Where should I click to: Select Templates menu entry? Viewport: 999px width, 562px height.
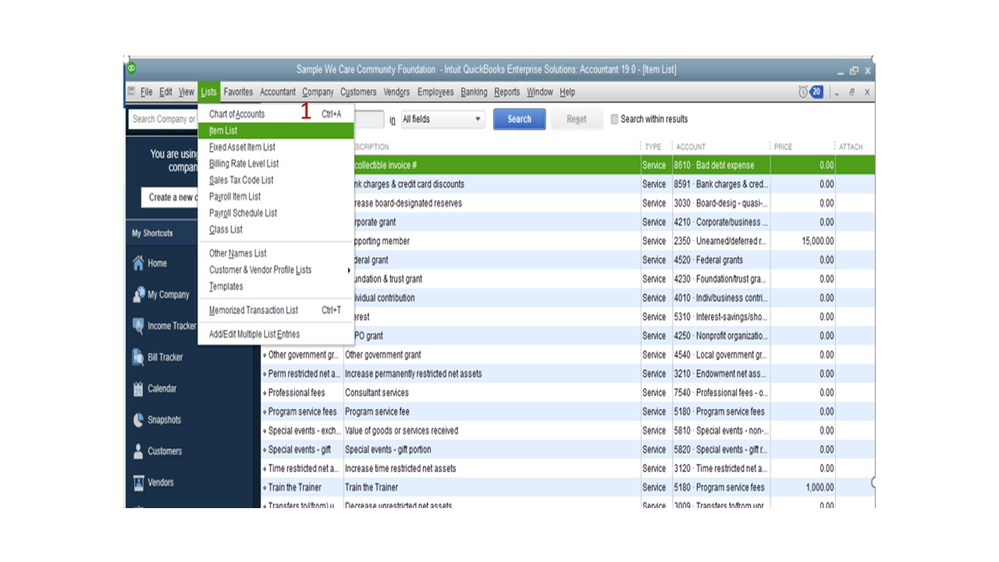(x=276, y=287)
